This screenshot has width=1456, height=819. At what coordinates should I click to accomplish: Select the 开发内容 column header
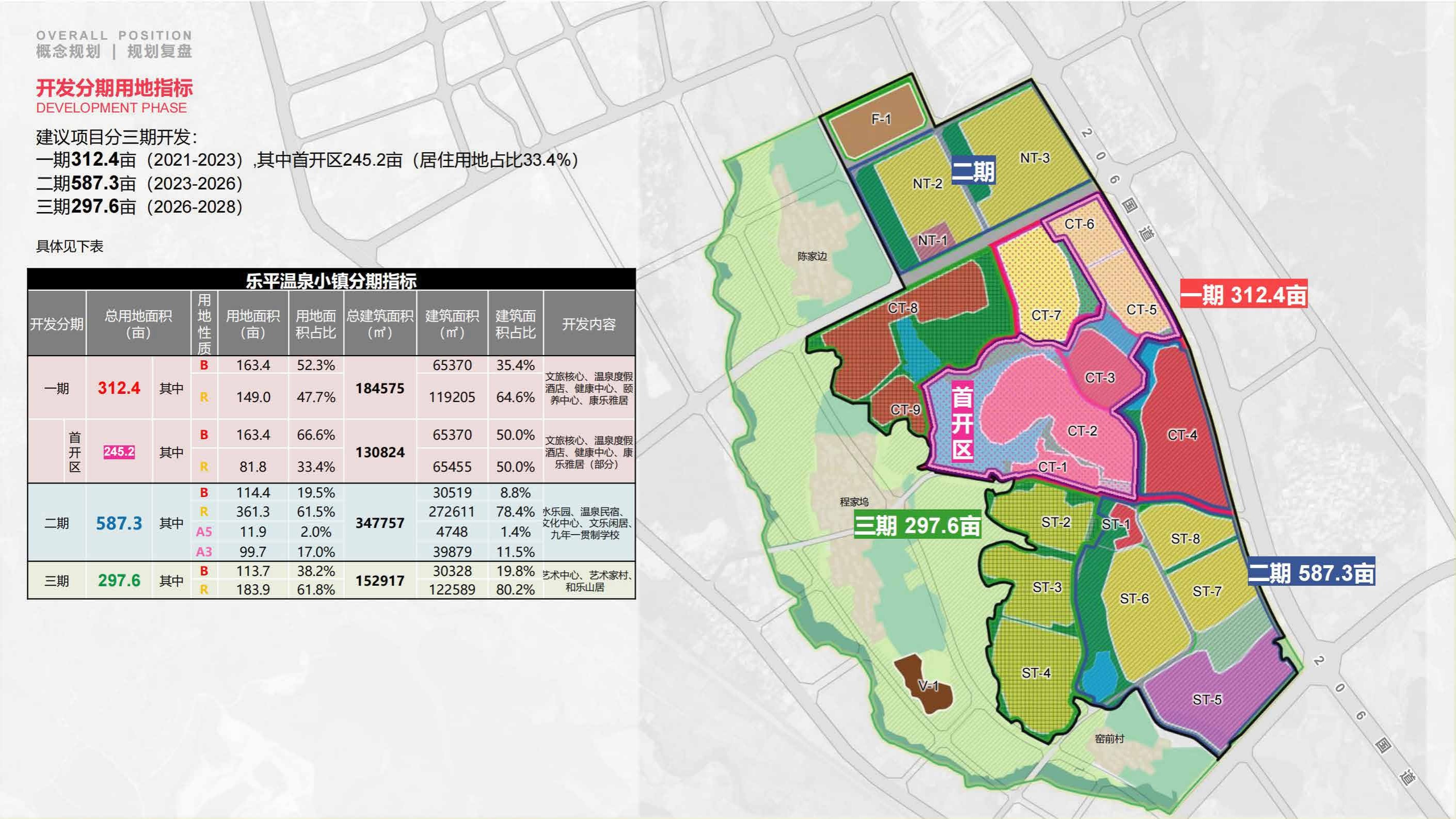pyautogui.click(x=588, y=324)
